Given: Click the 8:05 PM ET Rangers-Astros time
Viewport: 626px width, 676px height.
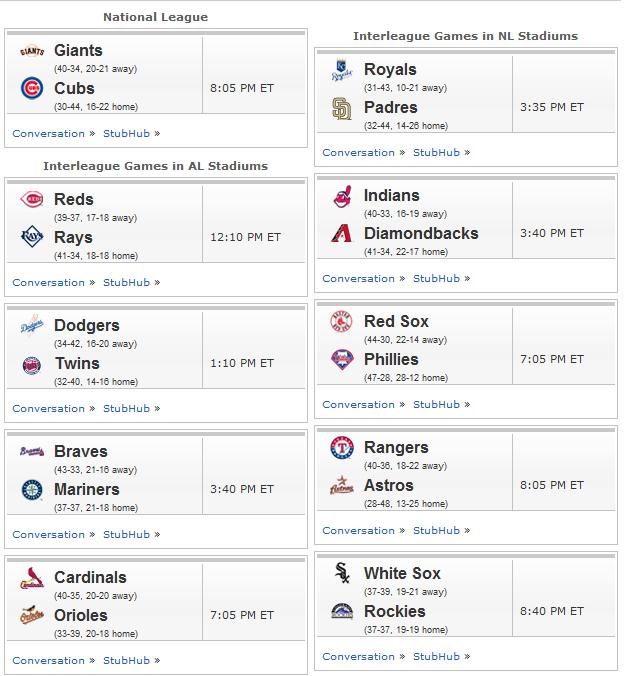Looking at the screenshot, I should coord(551,485).
